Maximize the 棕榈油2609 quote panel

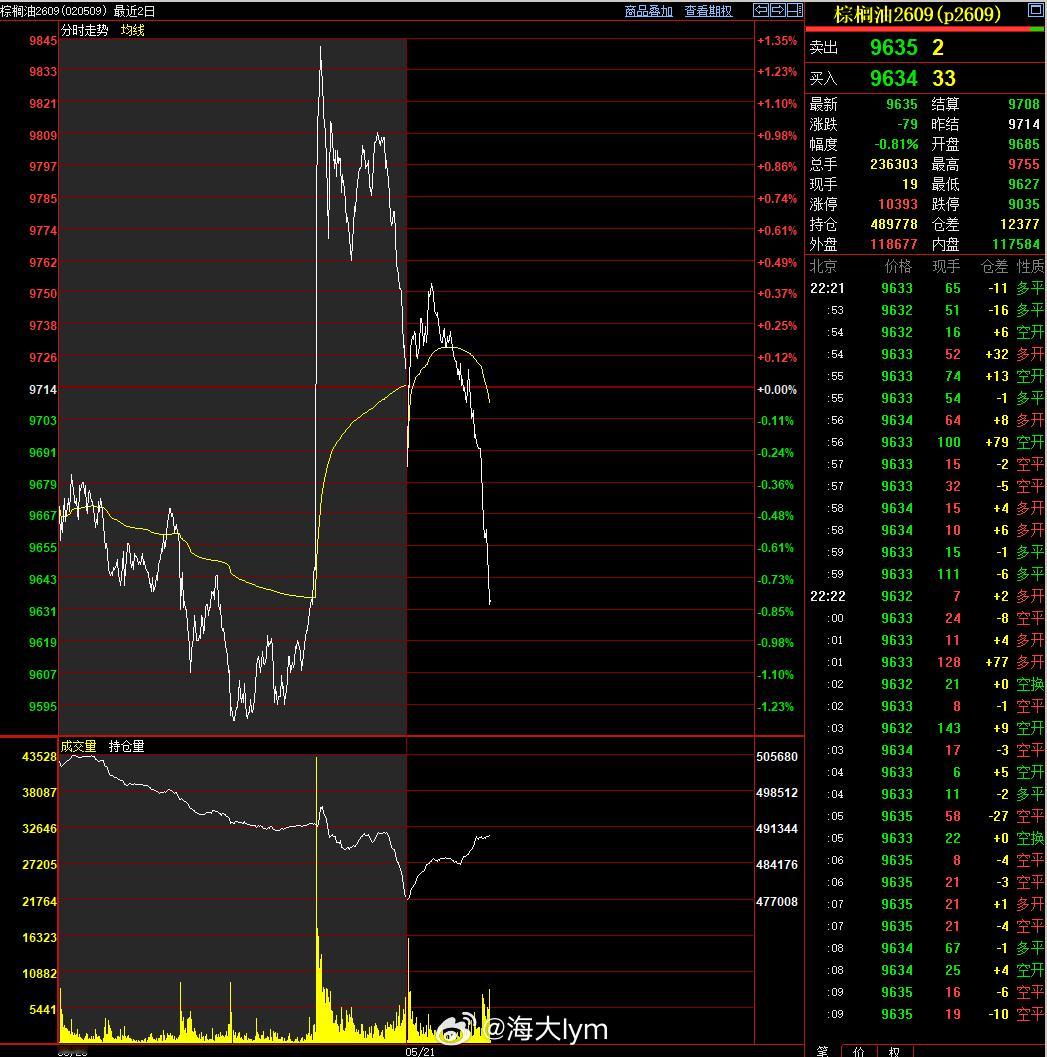1035,9
